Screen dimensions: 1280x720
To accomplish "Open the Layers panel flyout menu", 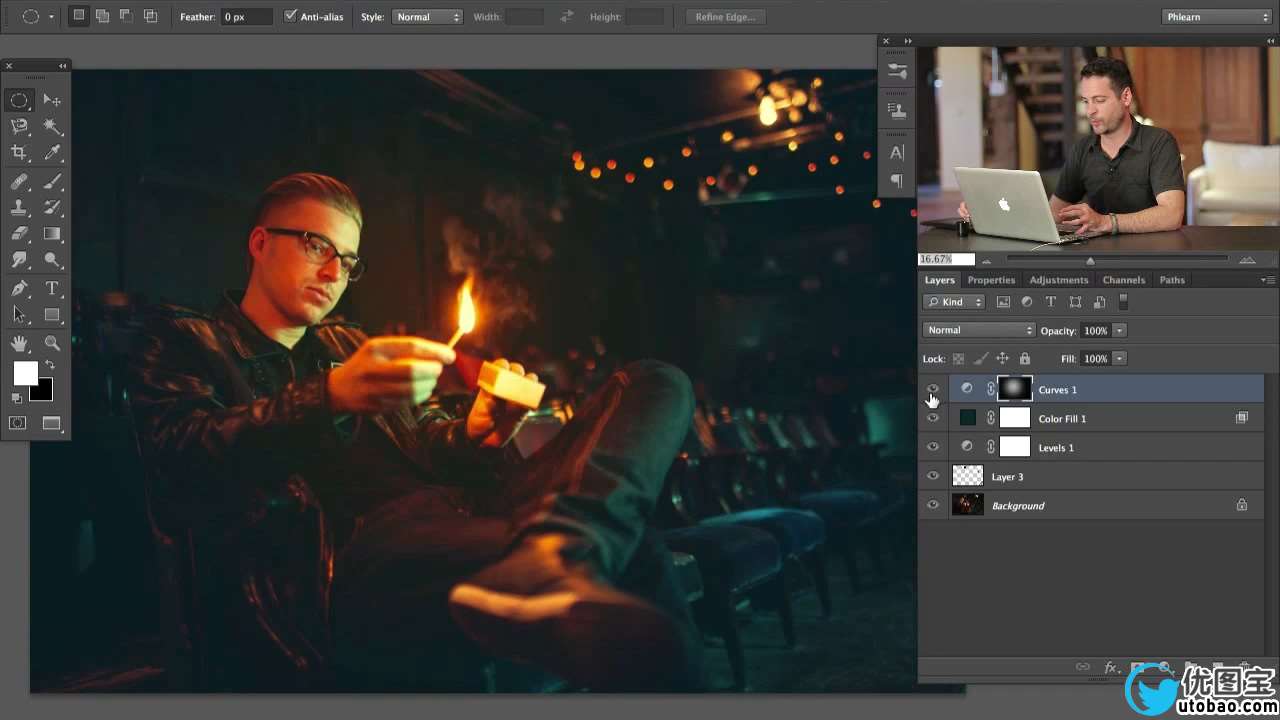I will pyautogui.click(x=1267, y=280).
